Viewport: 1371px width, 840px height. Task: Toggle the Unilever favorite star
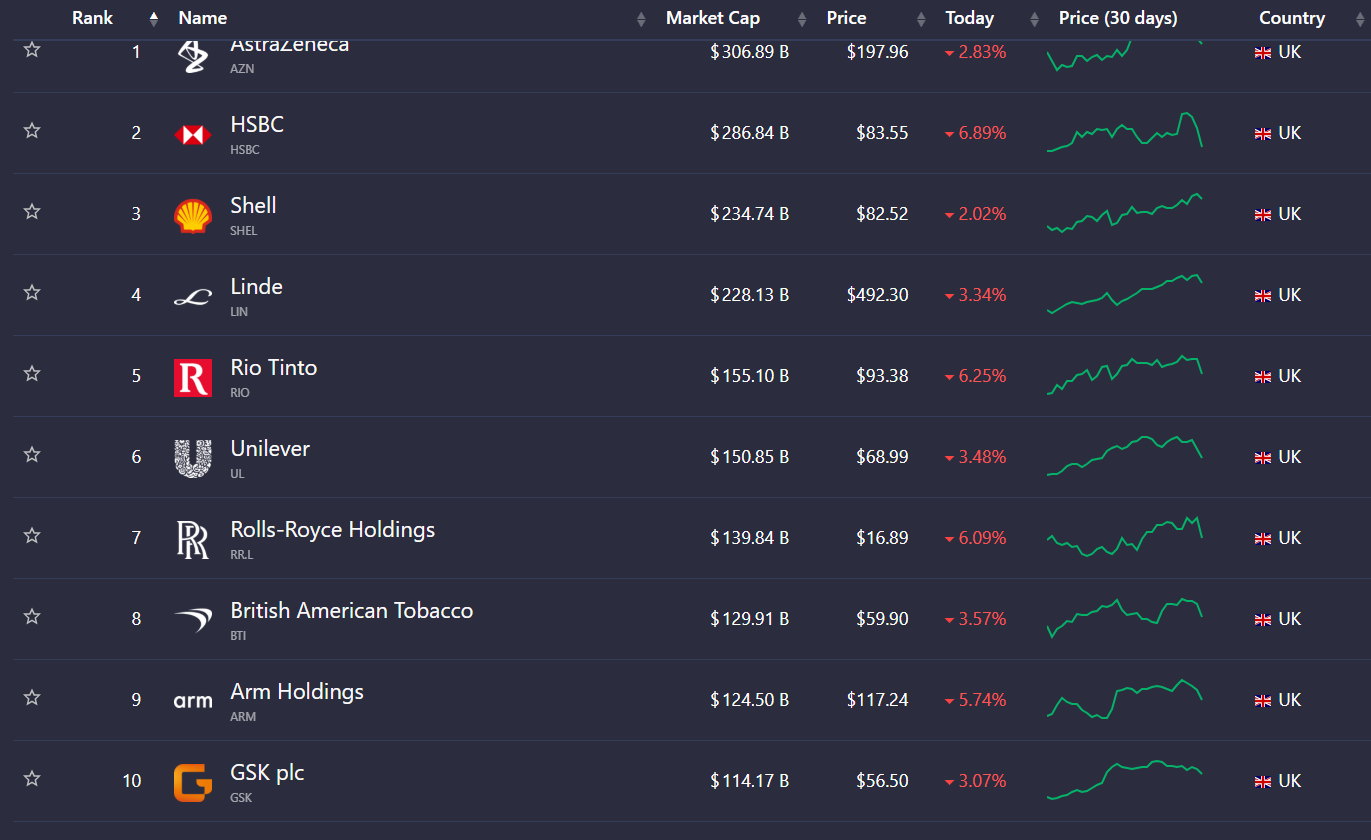(32, 454)
